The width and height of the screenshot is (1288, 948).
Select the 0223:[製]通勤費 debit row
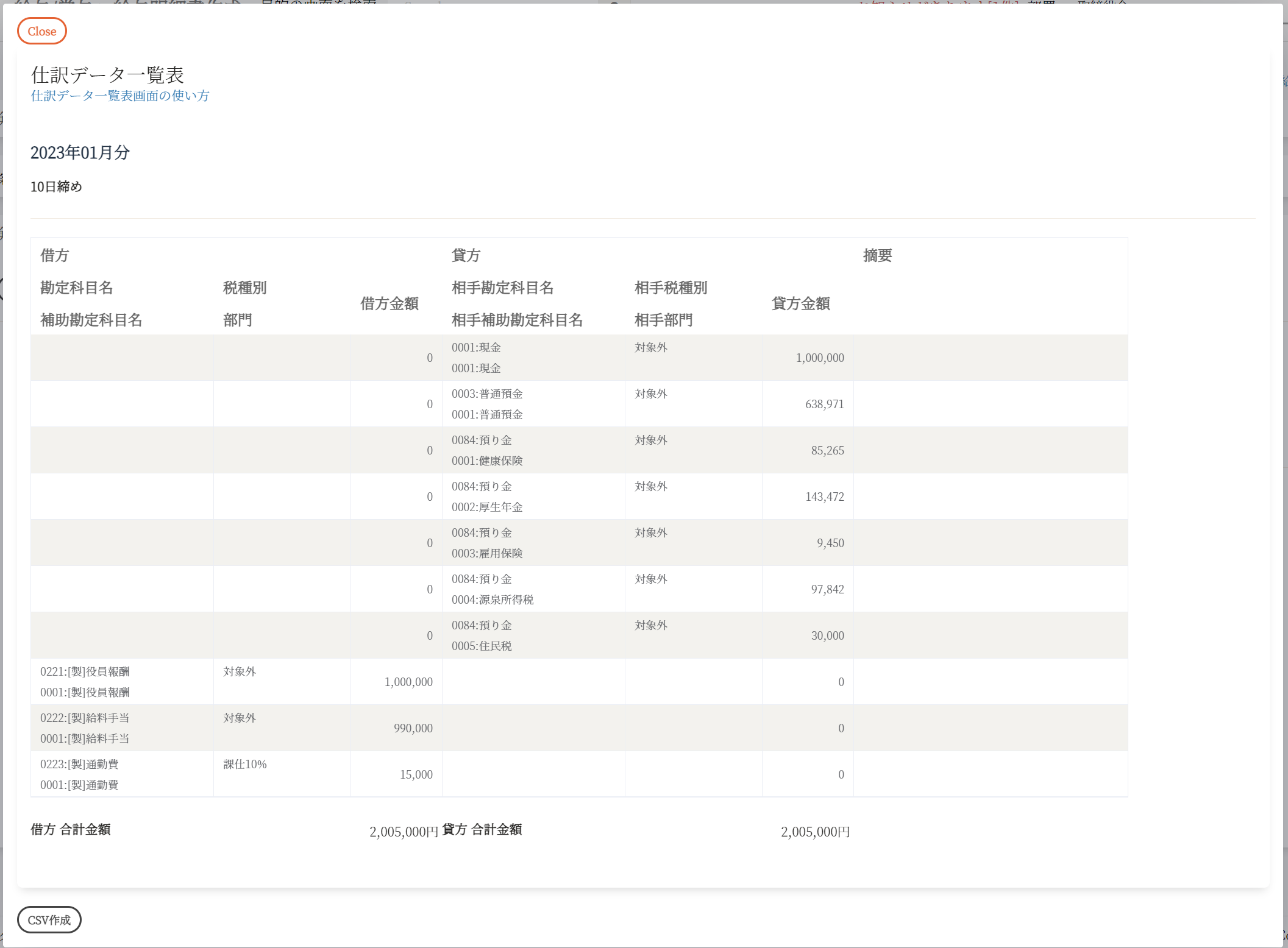(79, 764)
